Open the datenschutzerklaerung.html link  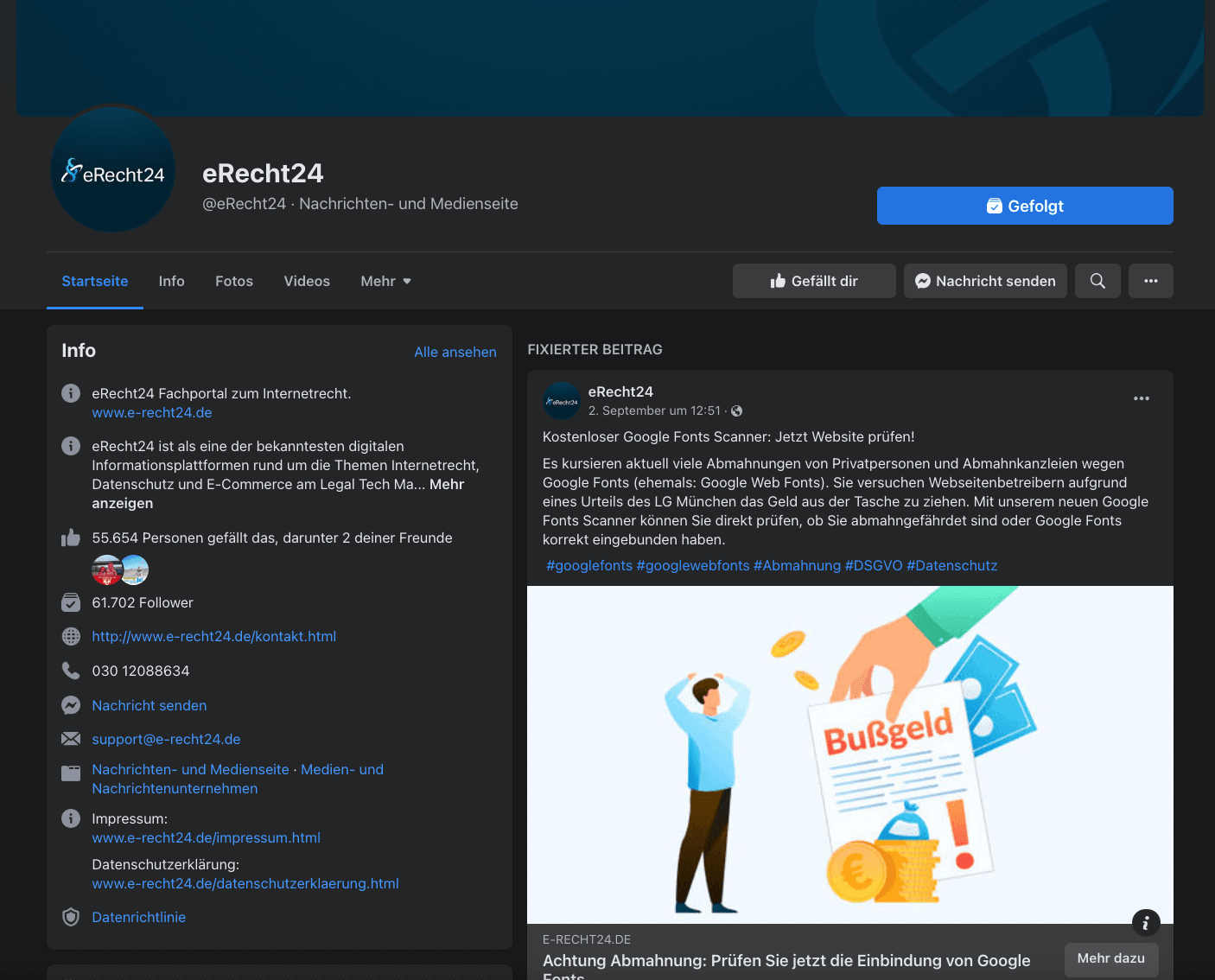245,883
